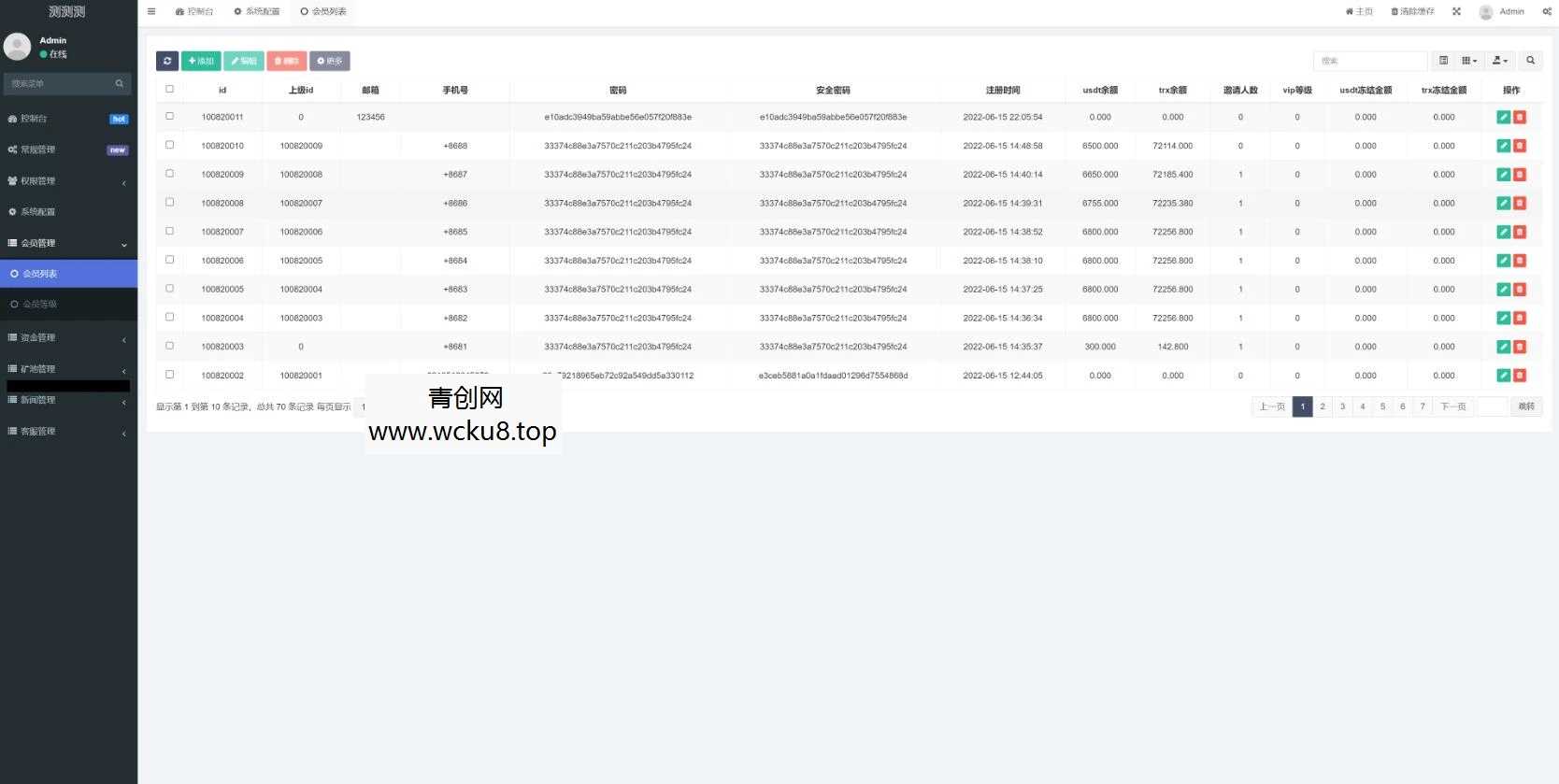Viewport: 1559px width, 784px height.
Task: Click 清除缓存 in the top bar
Action: 1412,11
